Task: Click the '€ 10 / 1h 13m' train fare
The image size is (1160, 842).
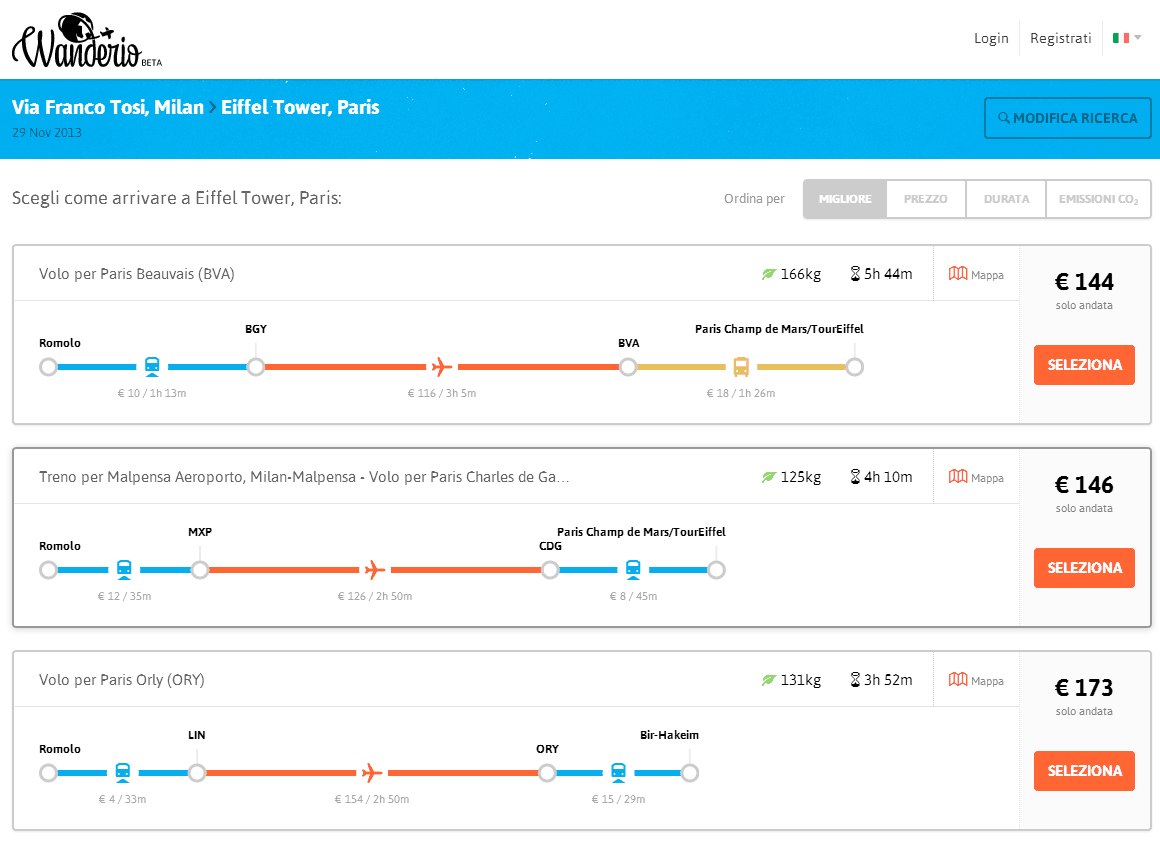Action: coord(152,394)
